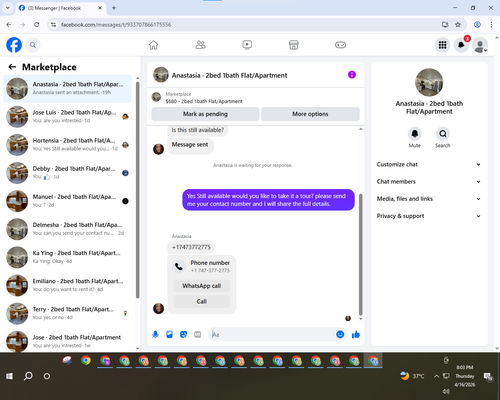Open Hortensia conversation

67,145
